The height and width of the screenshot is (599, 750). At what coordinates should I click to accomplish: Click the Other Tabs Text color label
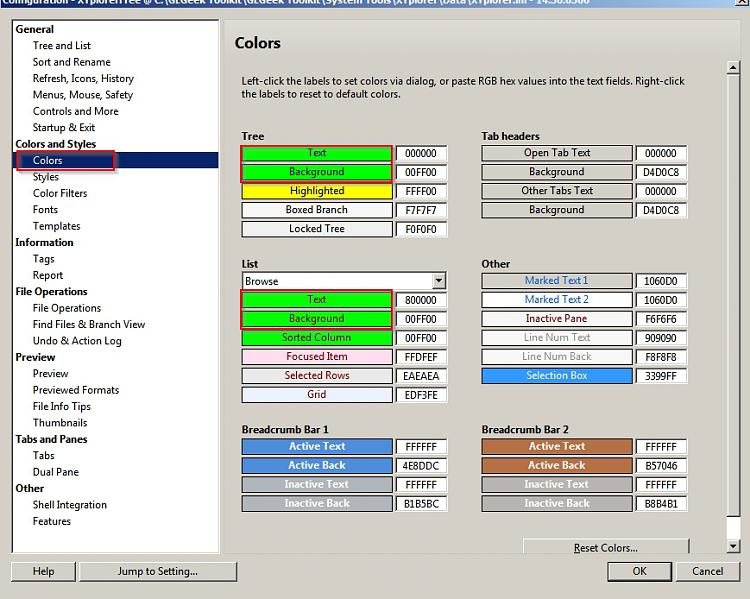point(557,191)
